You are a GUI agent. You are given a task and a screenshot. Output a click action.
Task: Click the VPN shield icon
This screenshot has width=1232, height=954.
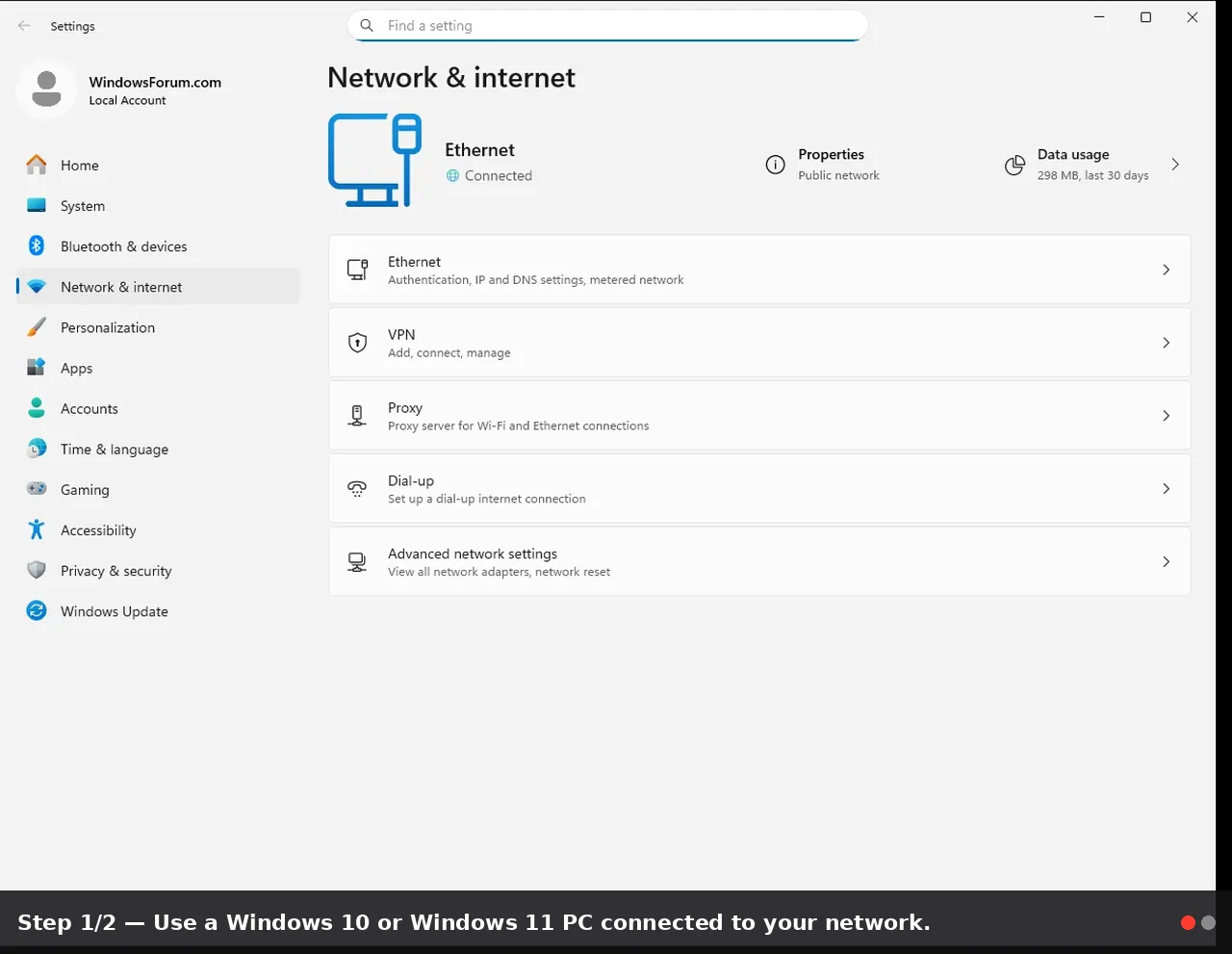357,343
